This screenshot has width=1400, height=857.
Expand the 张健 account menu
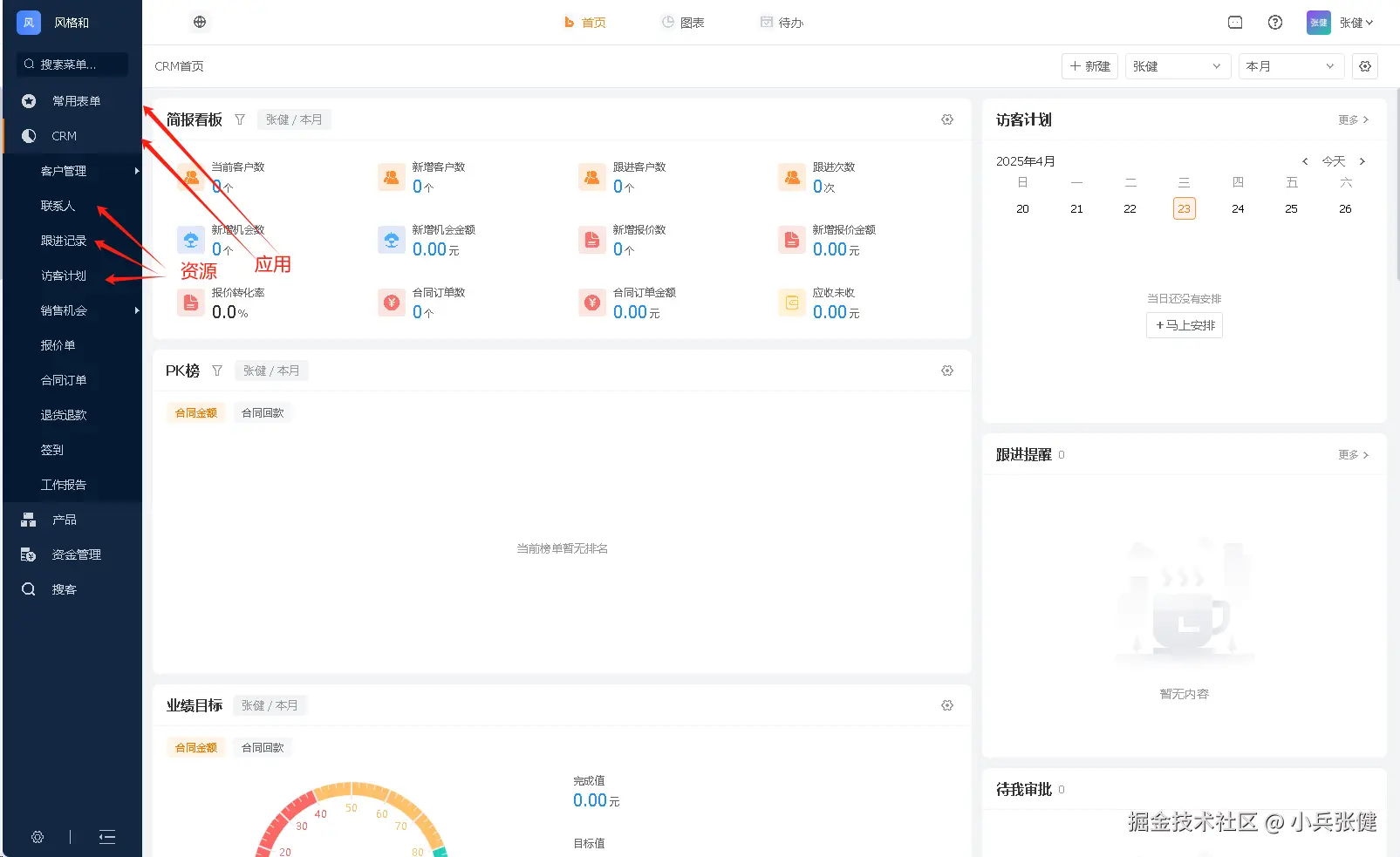pos(1356,23)
